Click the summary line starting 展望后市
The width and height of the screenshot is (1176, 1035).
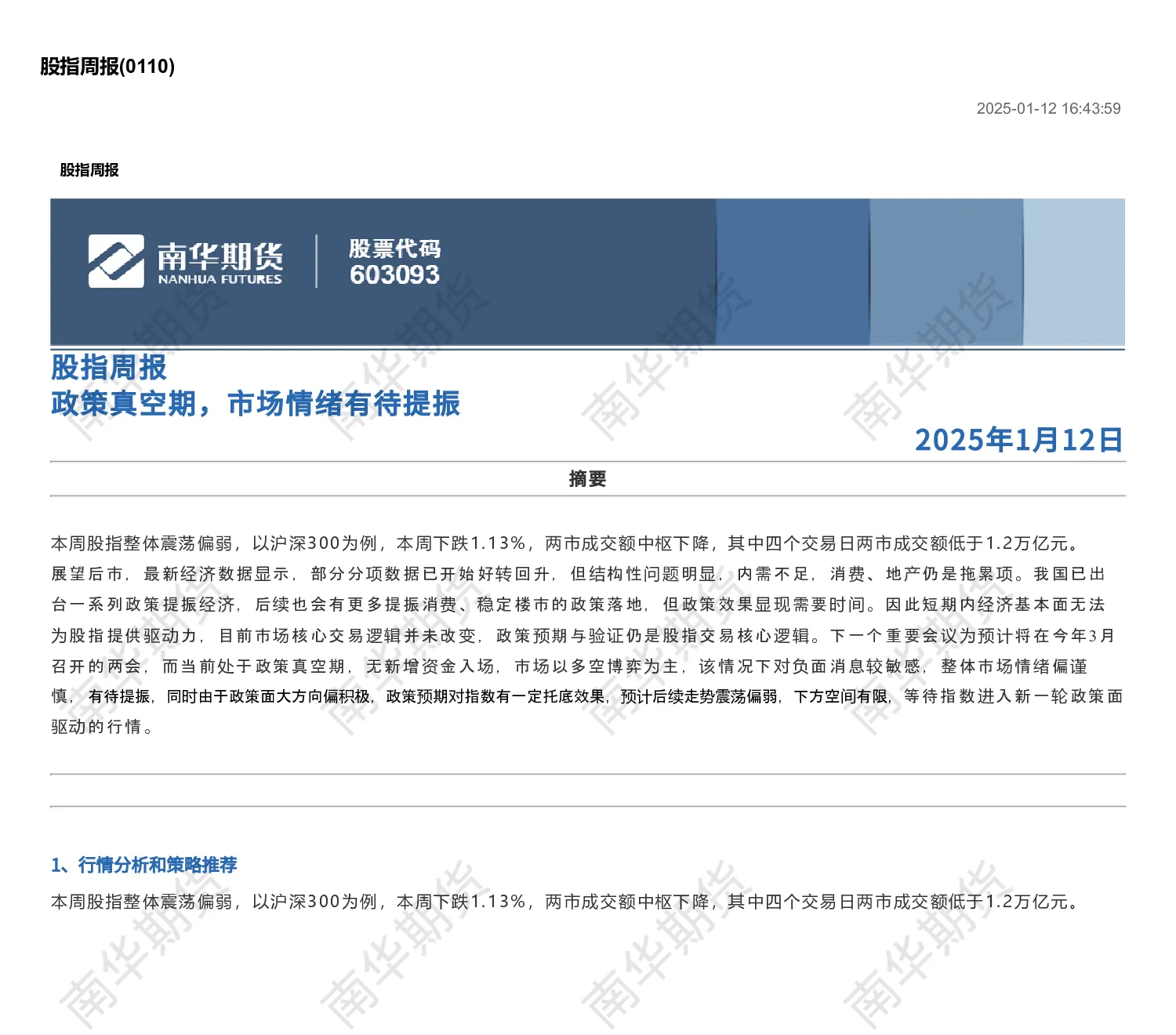[579, 574]
